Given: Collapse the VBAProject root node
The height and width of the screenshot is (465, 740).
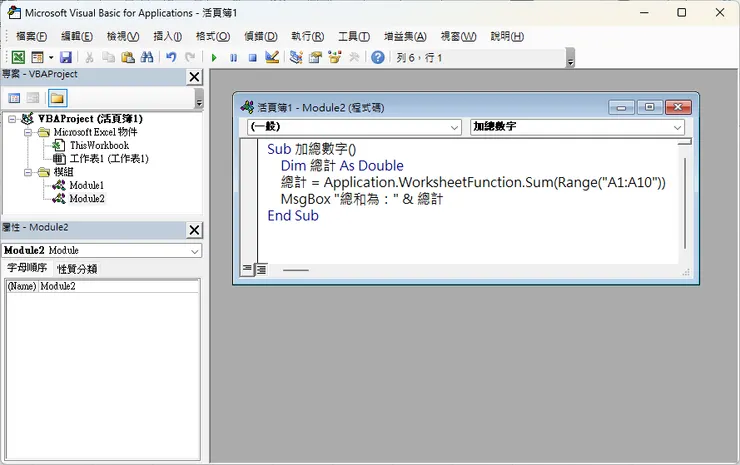Looking at the screenshot, I should [12, 119].
